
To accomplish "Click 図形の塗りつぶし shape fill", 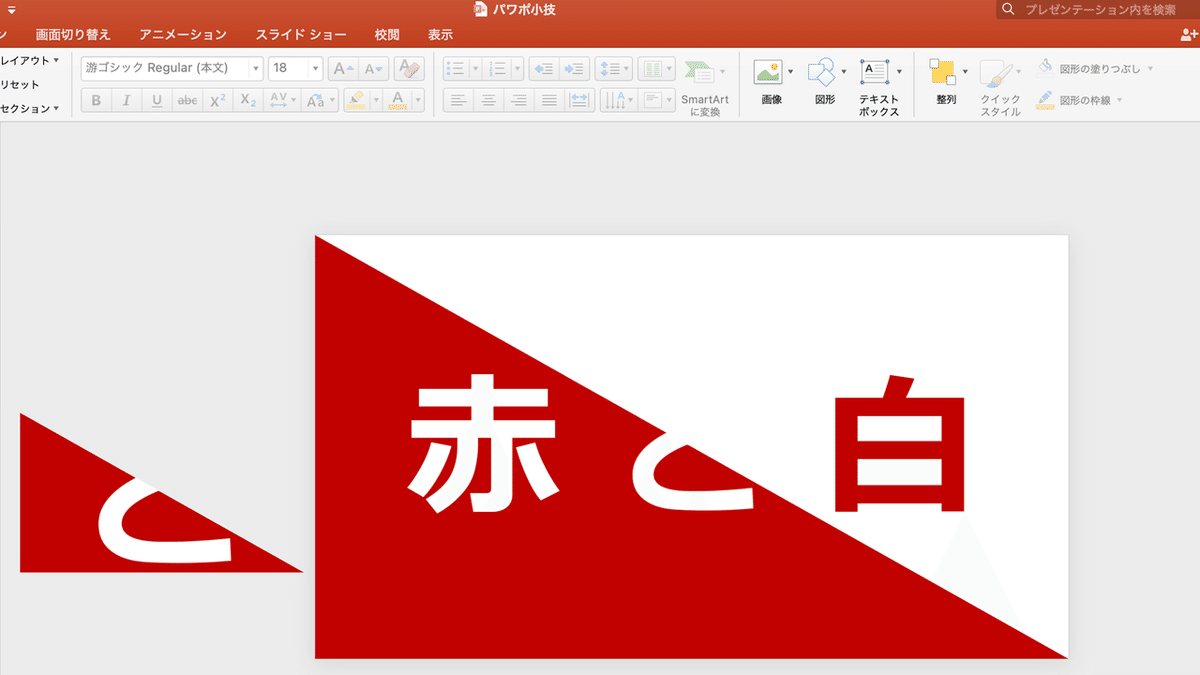I will (1094, 69).
